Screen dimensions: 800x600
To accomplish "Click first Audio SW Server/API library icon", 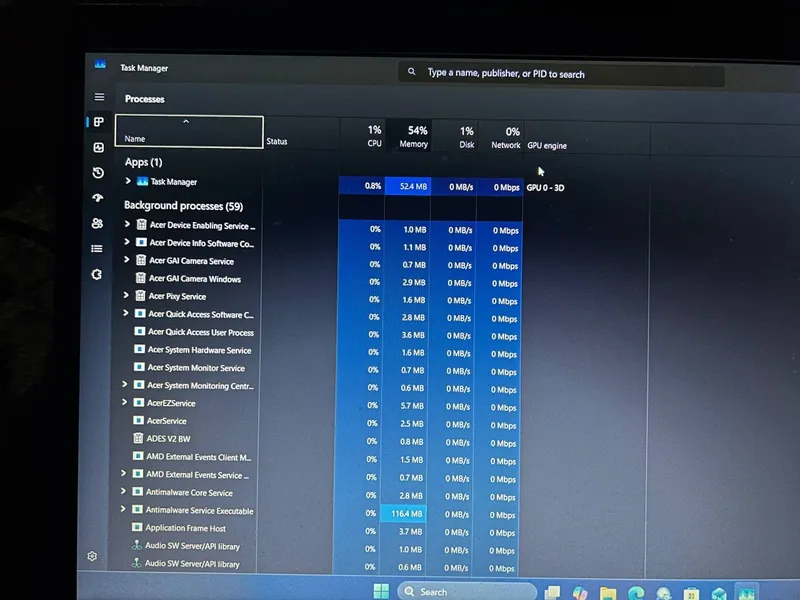I will [x=137, y=545].
